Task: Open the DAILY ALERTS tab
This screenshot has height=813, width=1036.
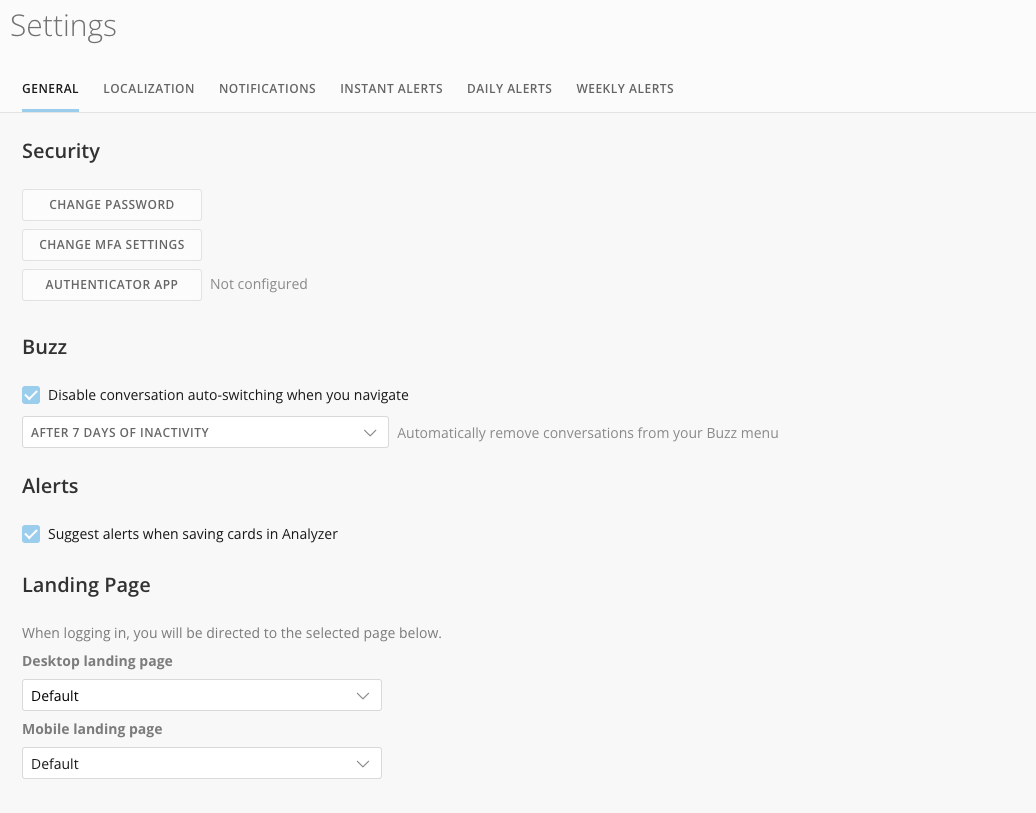Action: point(509,88)
